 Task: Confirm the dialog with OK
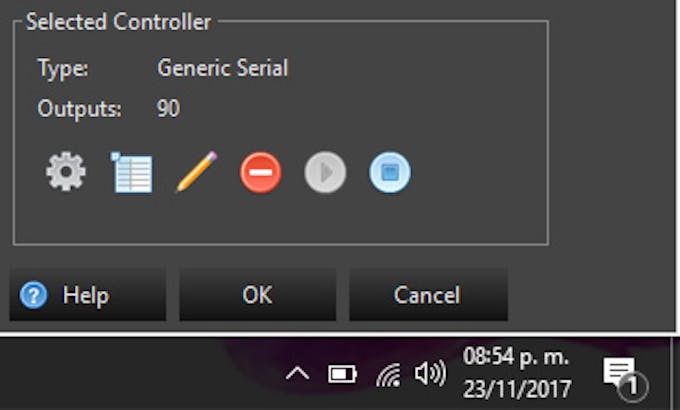click(x=257, y=295)
